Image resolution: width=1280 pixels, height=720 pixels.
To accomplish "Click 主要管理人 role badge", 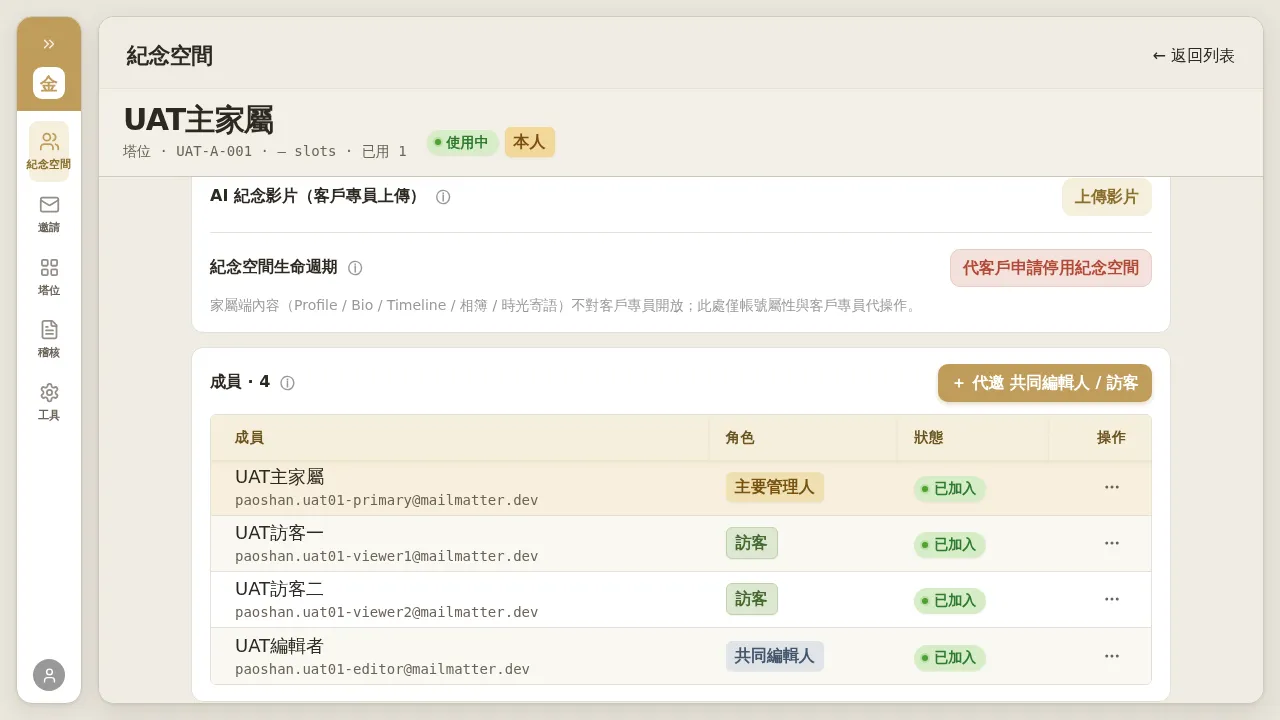I will click(775, 487).
